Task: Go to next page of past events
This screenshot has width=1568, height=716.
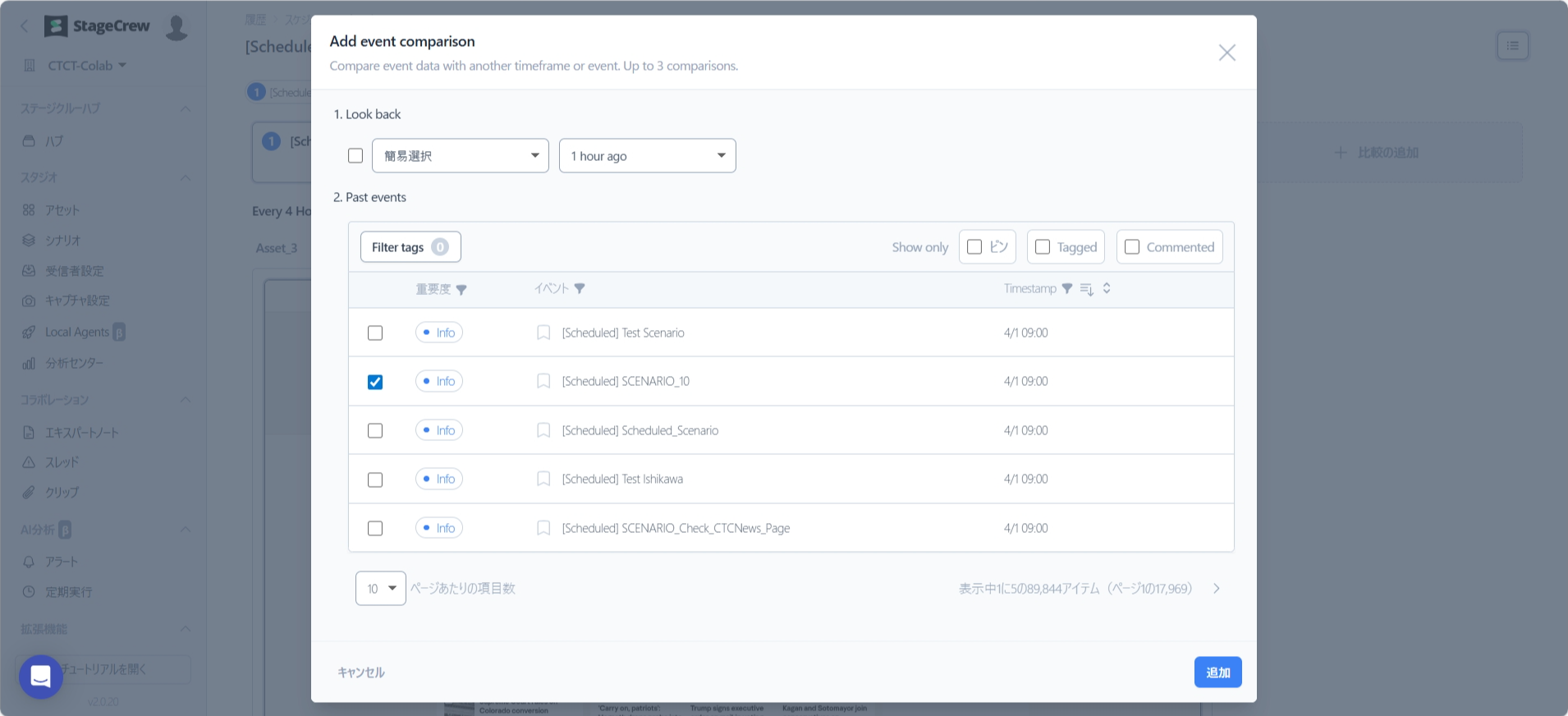Action: click(x=1217, y=589)
